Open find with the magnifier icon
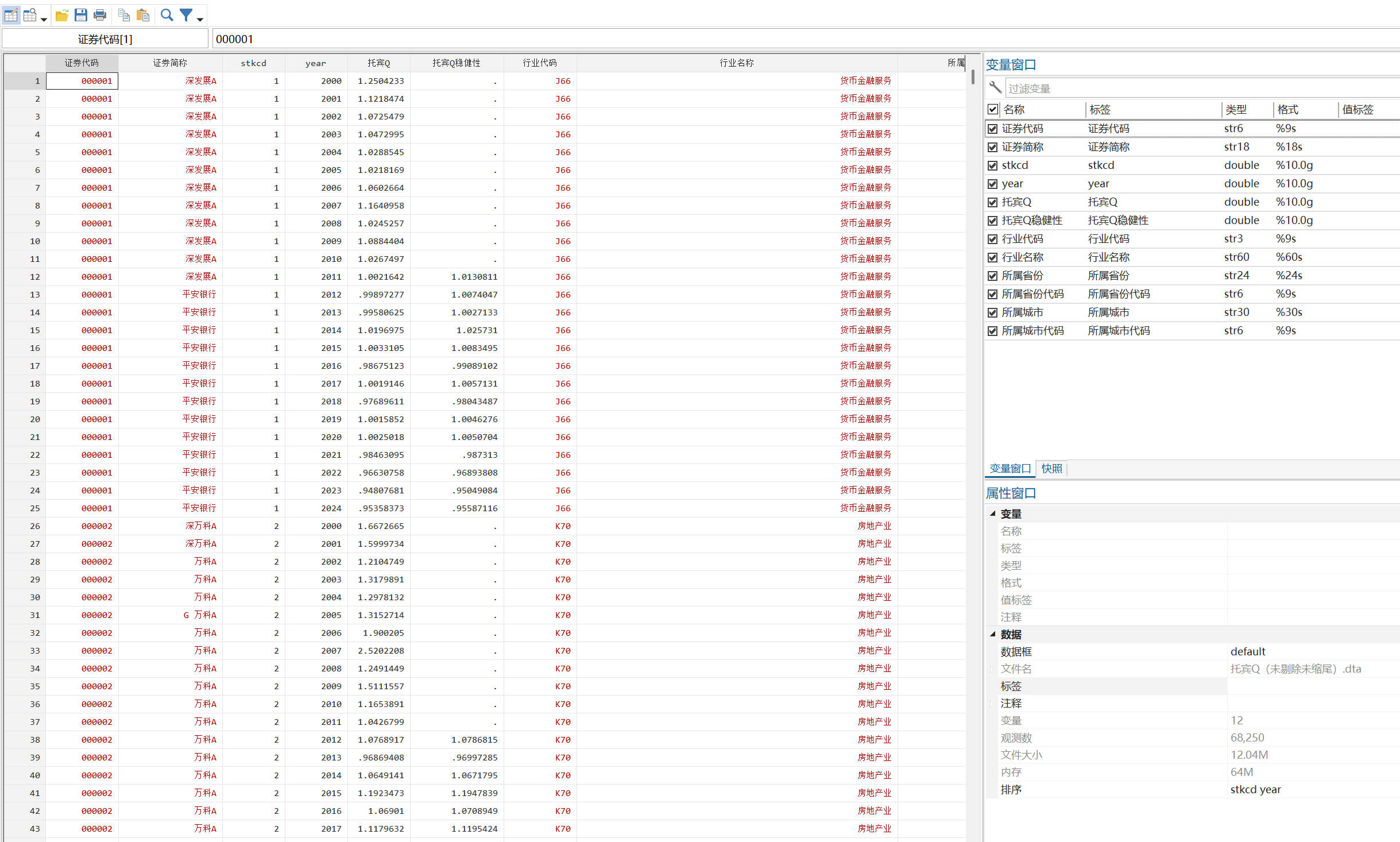 tap(167, 16)
